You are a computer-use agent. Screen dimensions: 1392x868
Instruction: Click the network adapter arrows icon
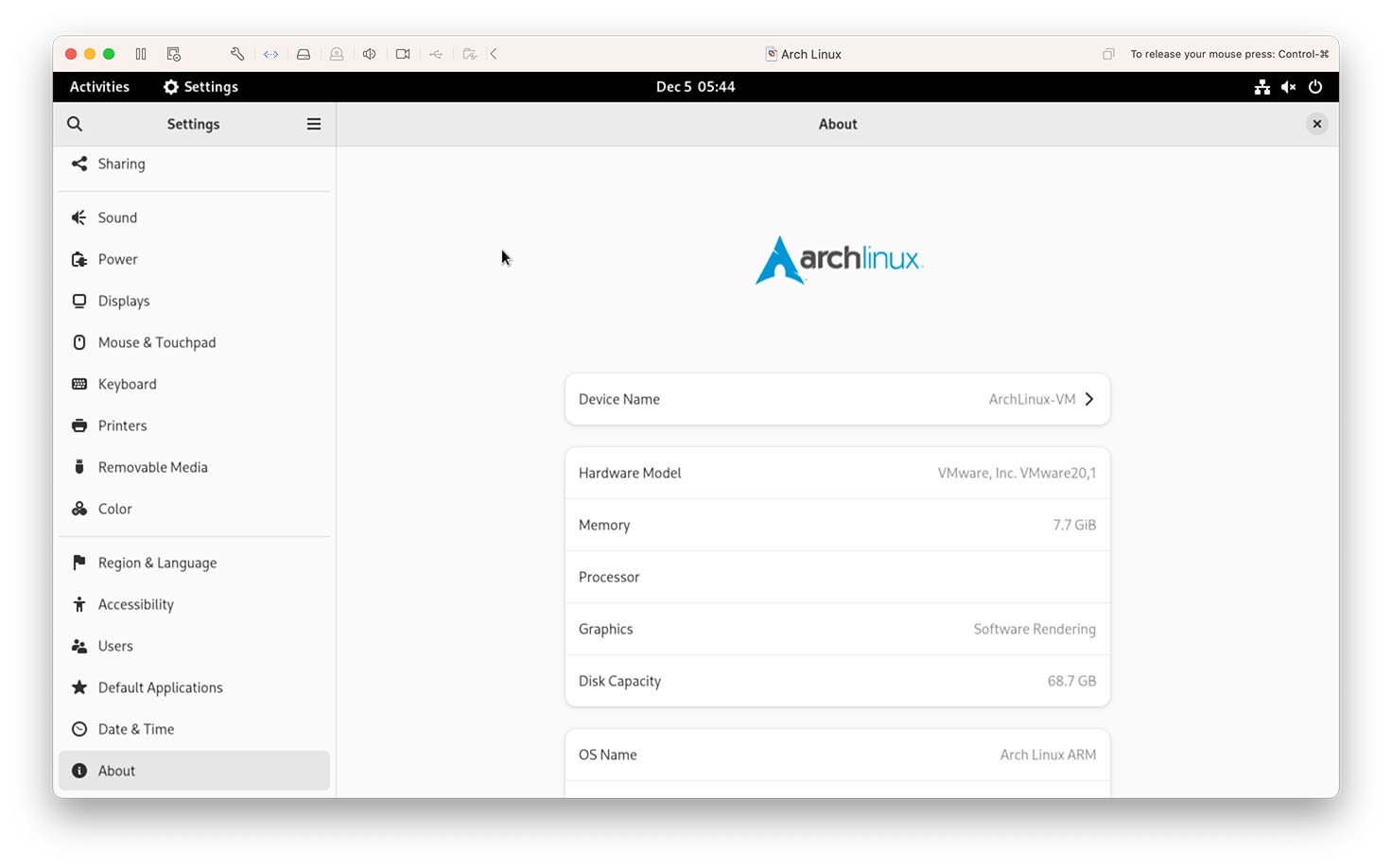[270, 54]
